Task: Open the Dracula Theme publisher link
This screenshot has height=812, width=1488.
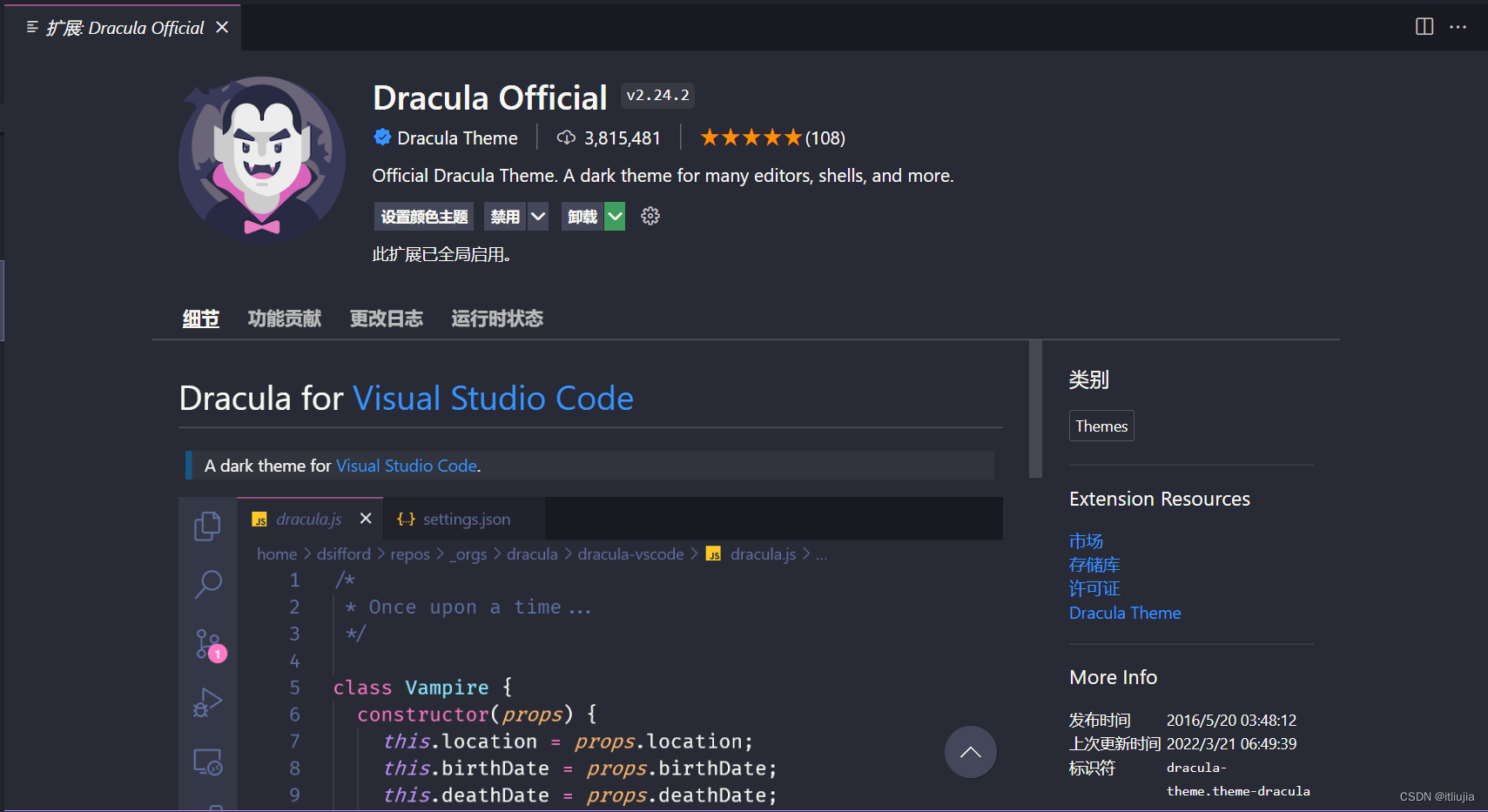Action: [457, 138]
